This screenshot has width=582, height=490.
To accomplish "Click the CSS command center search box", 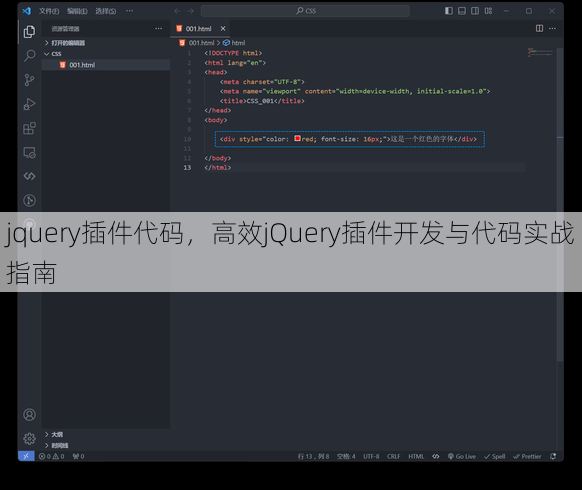I will click(x=305, y=11).
